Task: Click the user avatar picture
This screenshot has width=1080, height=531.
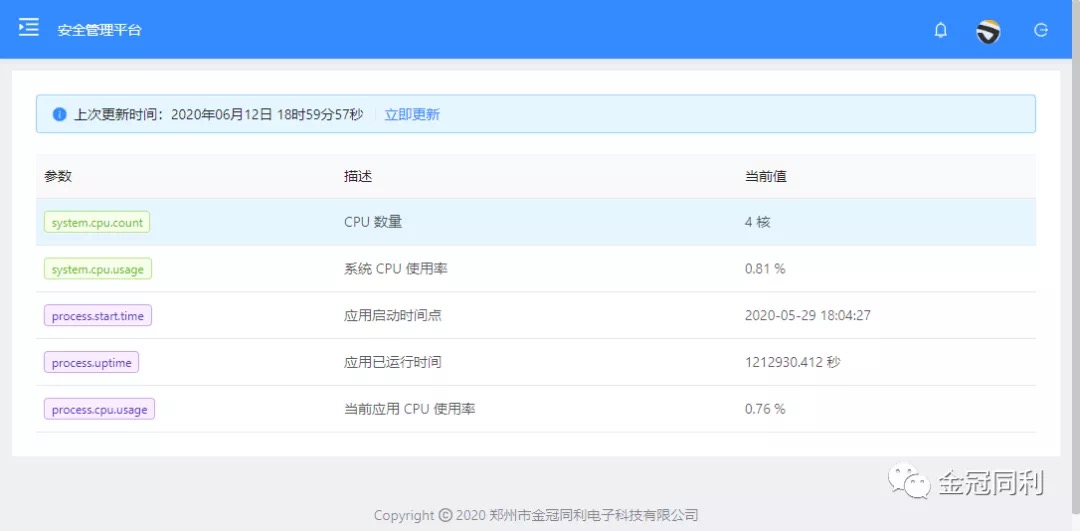Action: pos(988,31)
